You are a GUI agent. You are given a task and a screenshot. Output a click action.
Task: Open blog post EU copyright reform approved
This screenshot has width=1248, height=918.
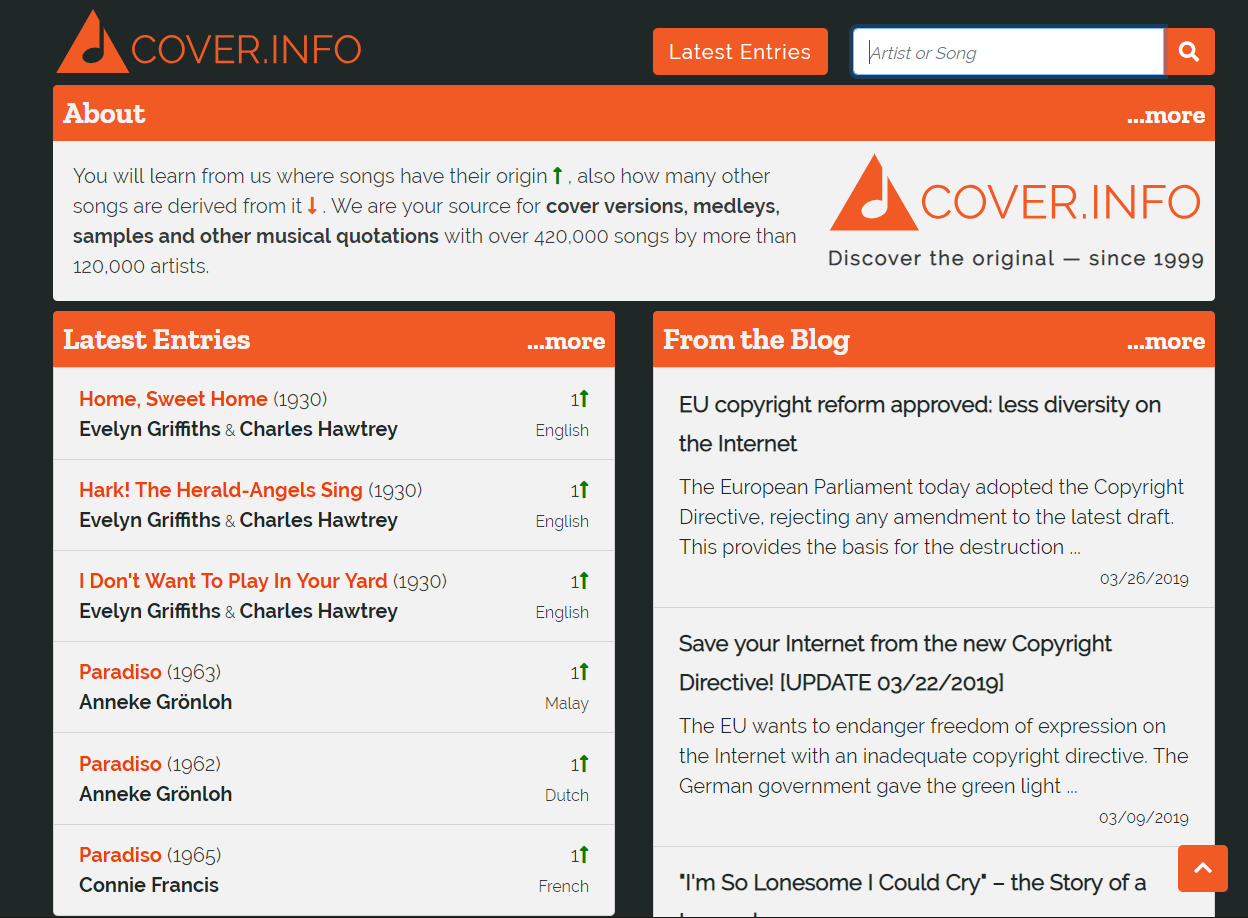(920, 424)
